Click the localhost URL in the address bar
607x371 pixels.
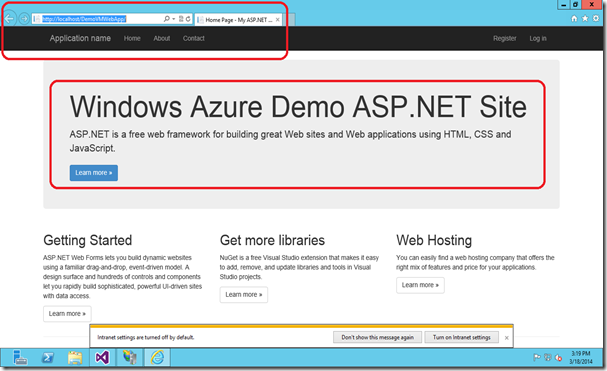coord(84,19)
